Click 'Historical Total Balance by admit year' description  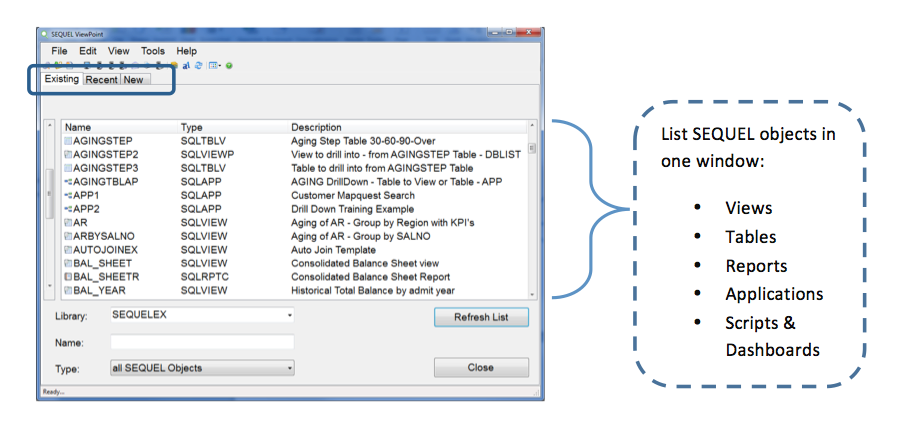pyautogui.click(x=373, y=291)
